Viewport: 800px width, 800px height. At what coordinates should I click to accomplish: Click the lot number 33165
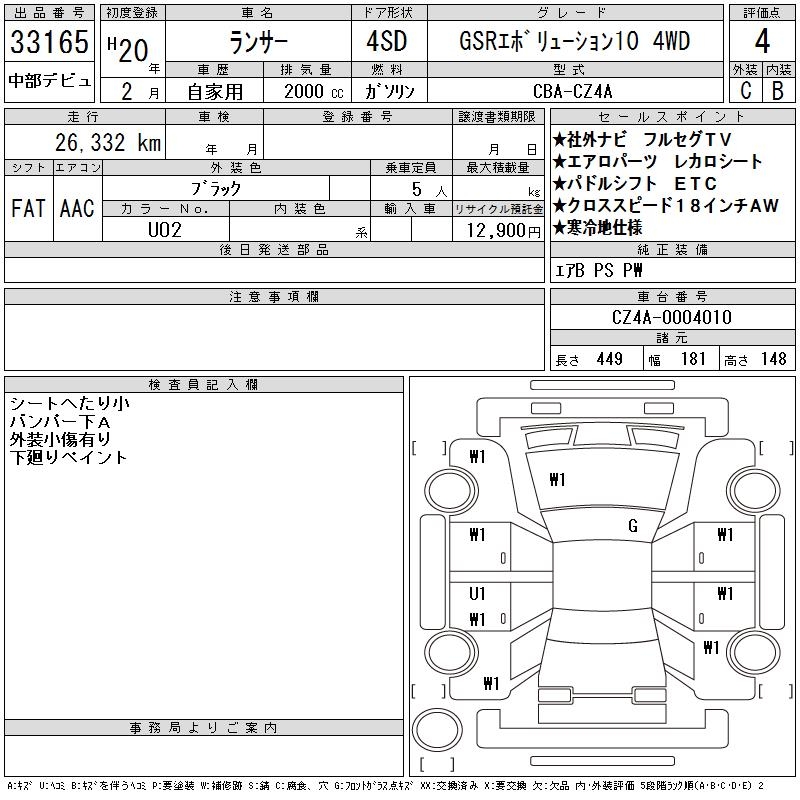[x=49, y=42]
